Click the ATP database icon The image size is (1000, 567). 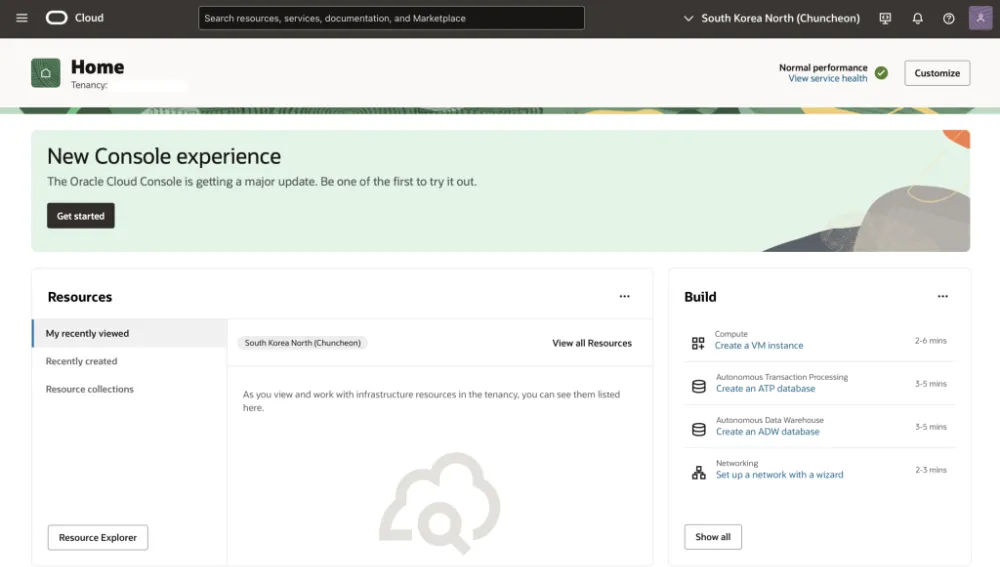699,386
